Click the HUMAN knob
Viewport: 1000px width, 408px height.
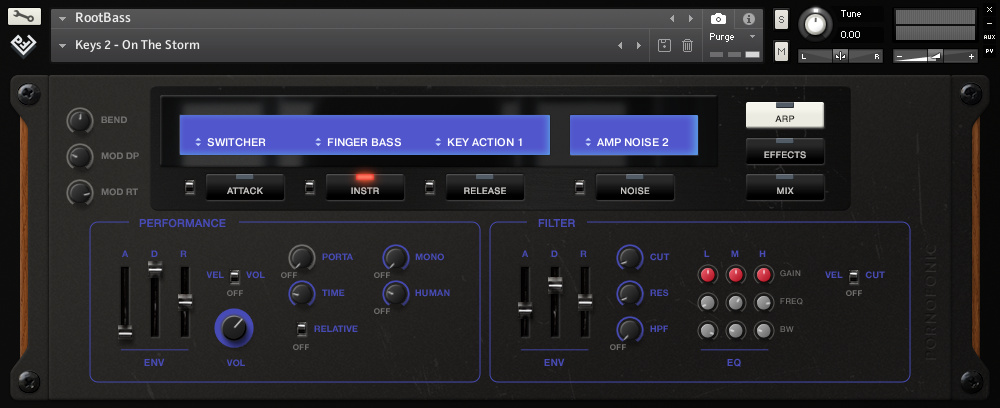[395, 293]
